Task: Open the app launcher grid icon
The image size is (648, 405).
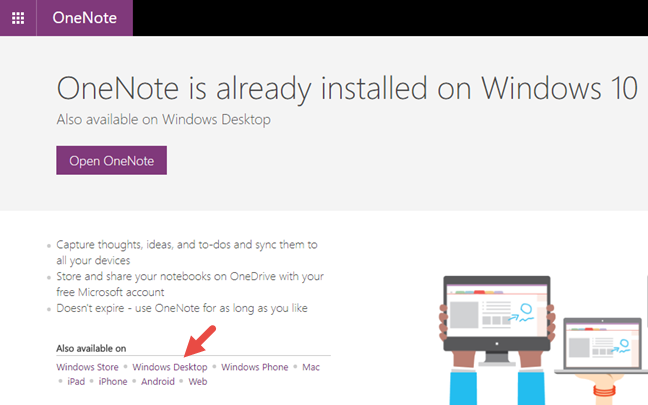Action: (18, 18)
